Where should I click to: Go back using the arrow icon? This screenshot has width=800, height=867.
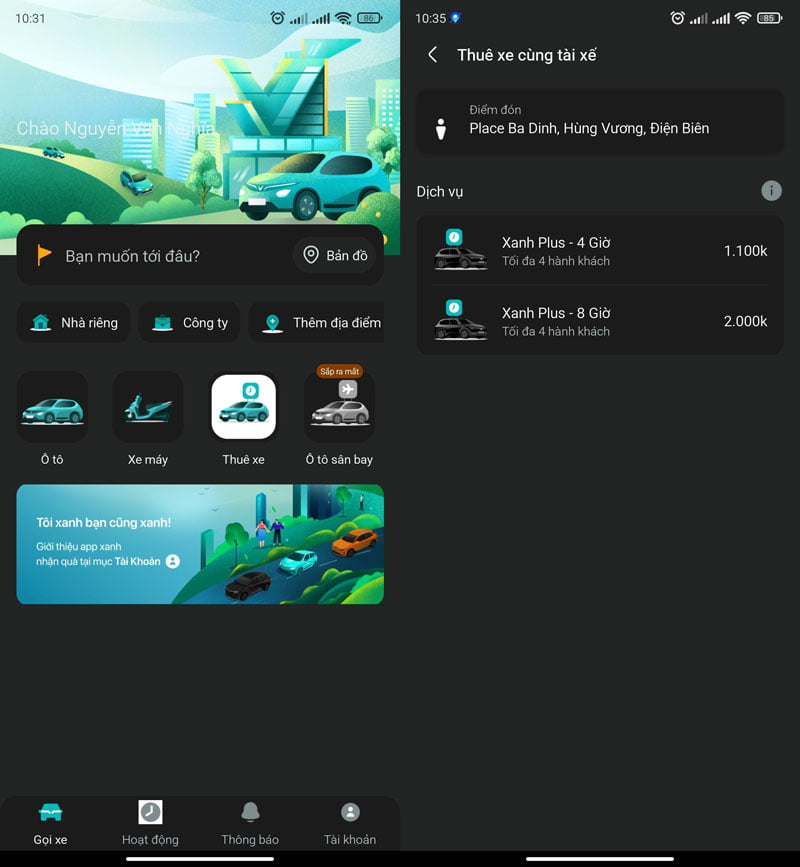click(433, 55)
